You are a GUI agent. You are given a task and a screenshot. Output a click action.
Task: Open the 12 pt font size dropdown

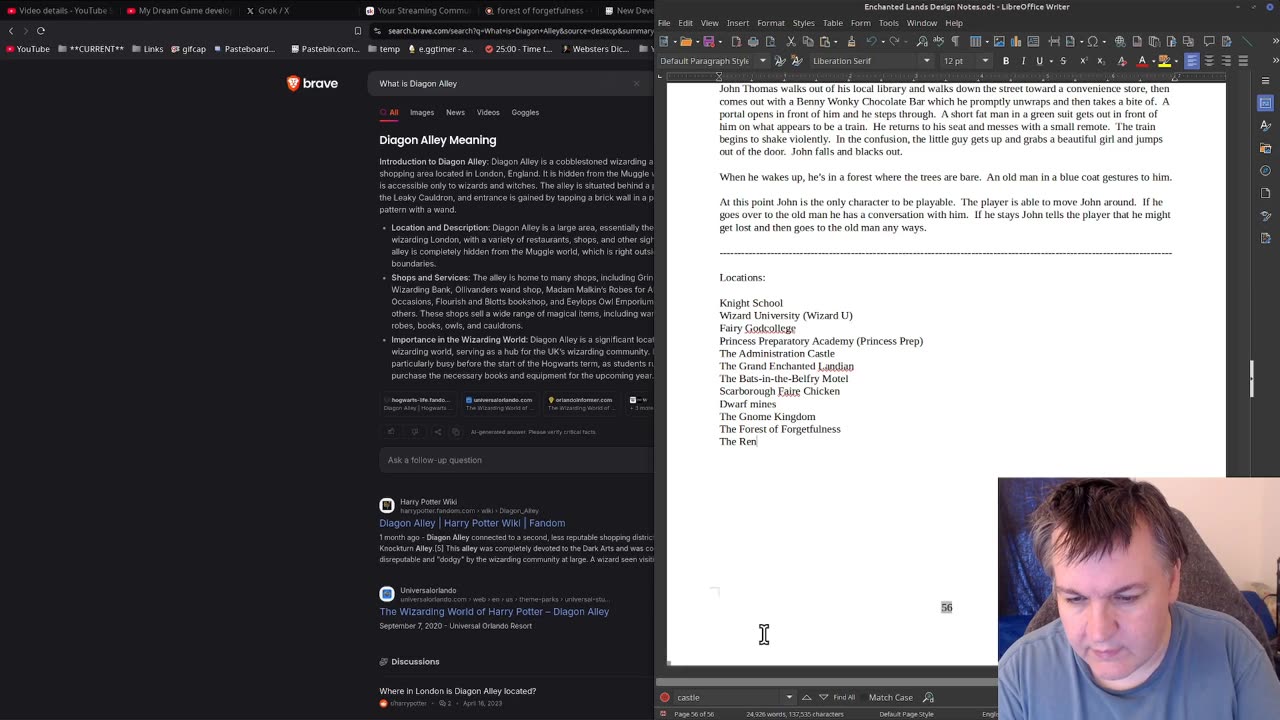pos(985,61)
